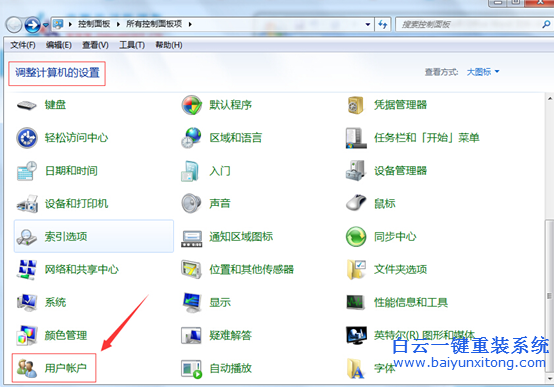Click the 位置和其他传感器 label
The width and height of the screenshot is (554, 388).
(x=252, y=270)
